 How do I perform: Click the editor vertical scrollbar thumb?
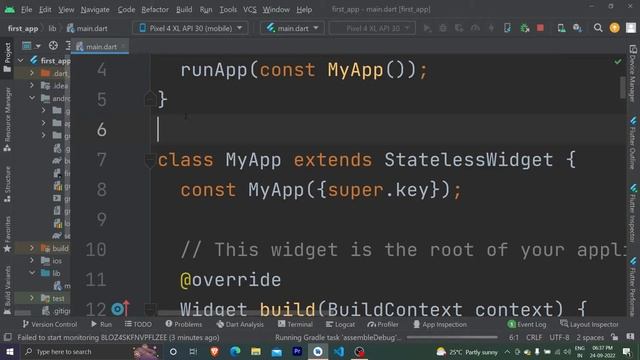622,87
